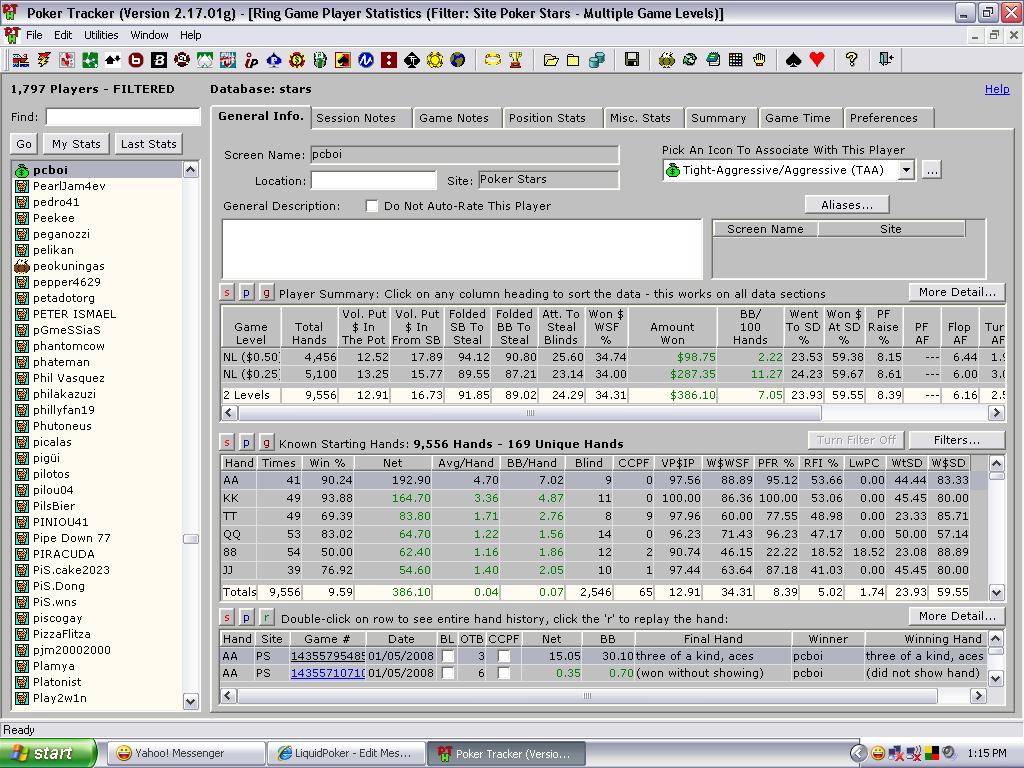Click the green circular arrows refresh icon

[x=690, y=60]
